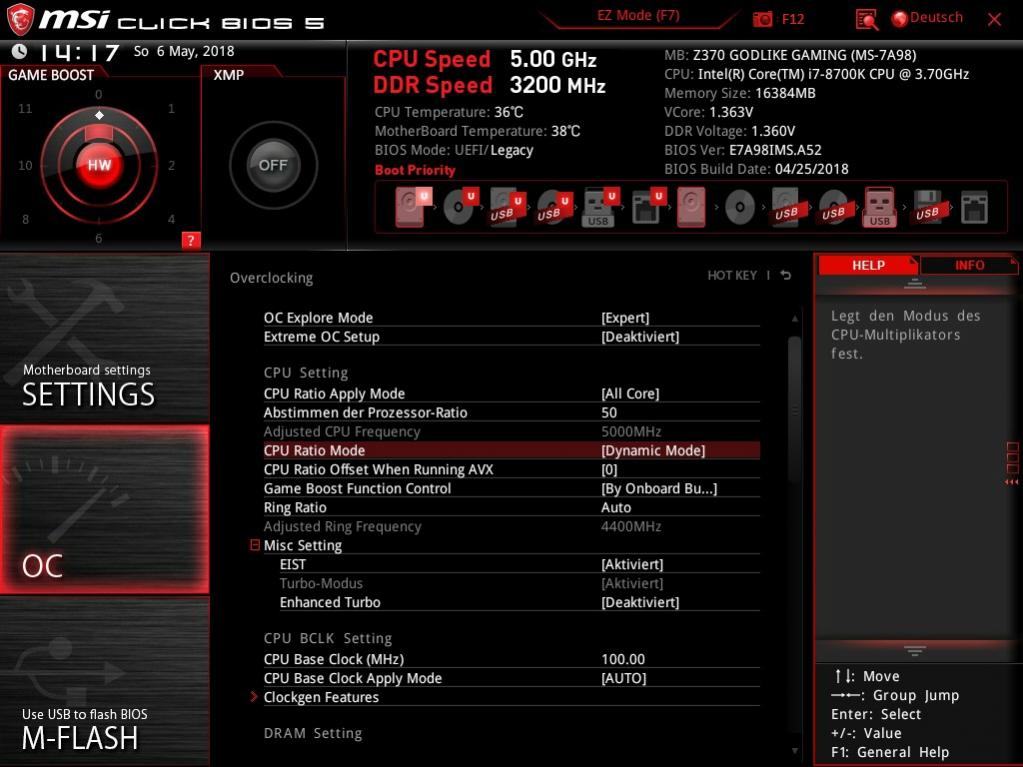Toggle the Game Boost HW knob

(x=99, y=164)
